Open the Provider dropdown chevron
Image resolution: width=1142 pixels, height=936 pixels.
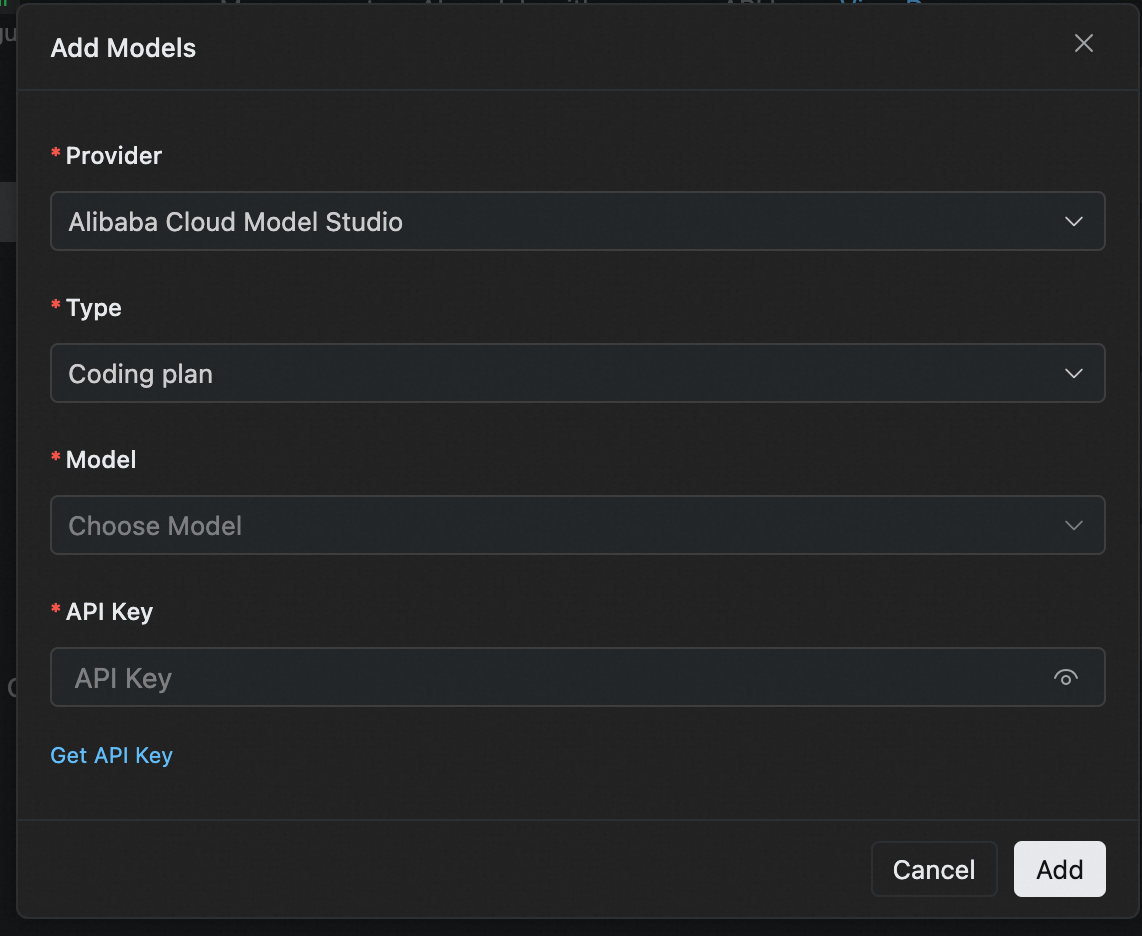pos(1073,221)
